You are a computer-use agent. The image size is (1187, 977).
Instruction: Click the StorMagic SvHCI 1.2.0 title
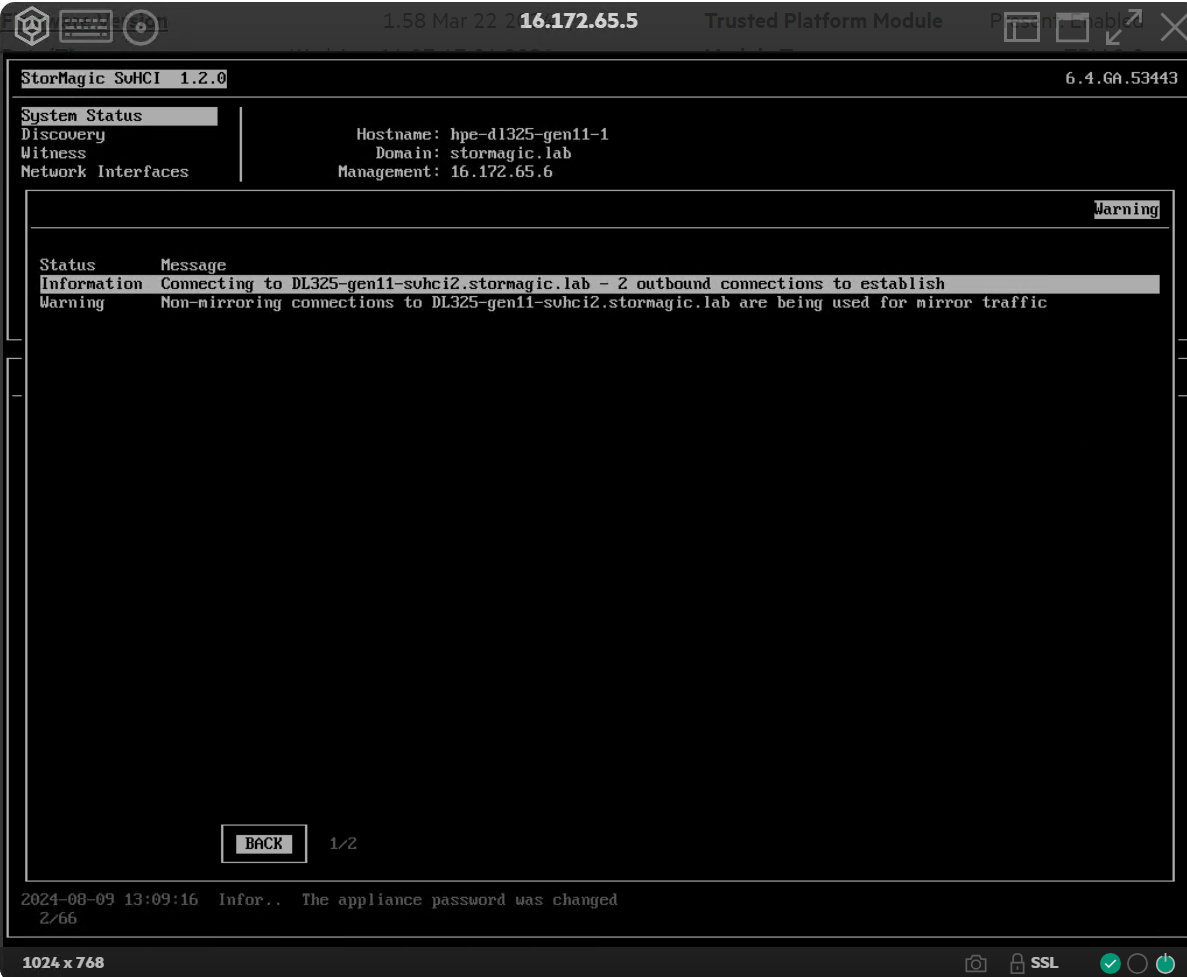click(123, 78)
